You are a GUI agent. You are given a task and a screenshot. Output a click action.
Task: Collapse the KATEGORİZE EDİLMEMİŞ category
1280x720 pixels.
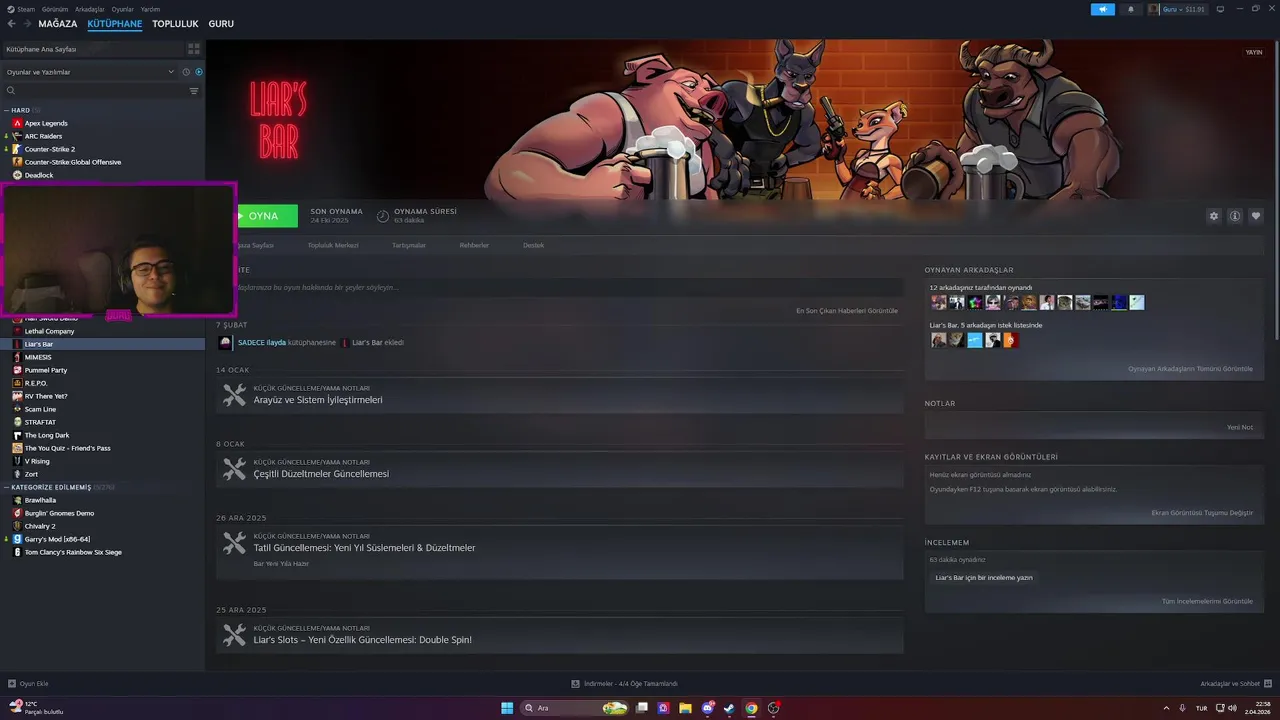pyautogui.click(x=6, y=487)
